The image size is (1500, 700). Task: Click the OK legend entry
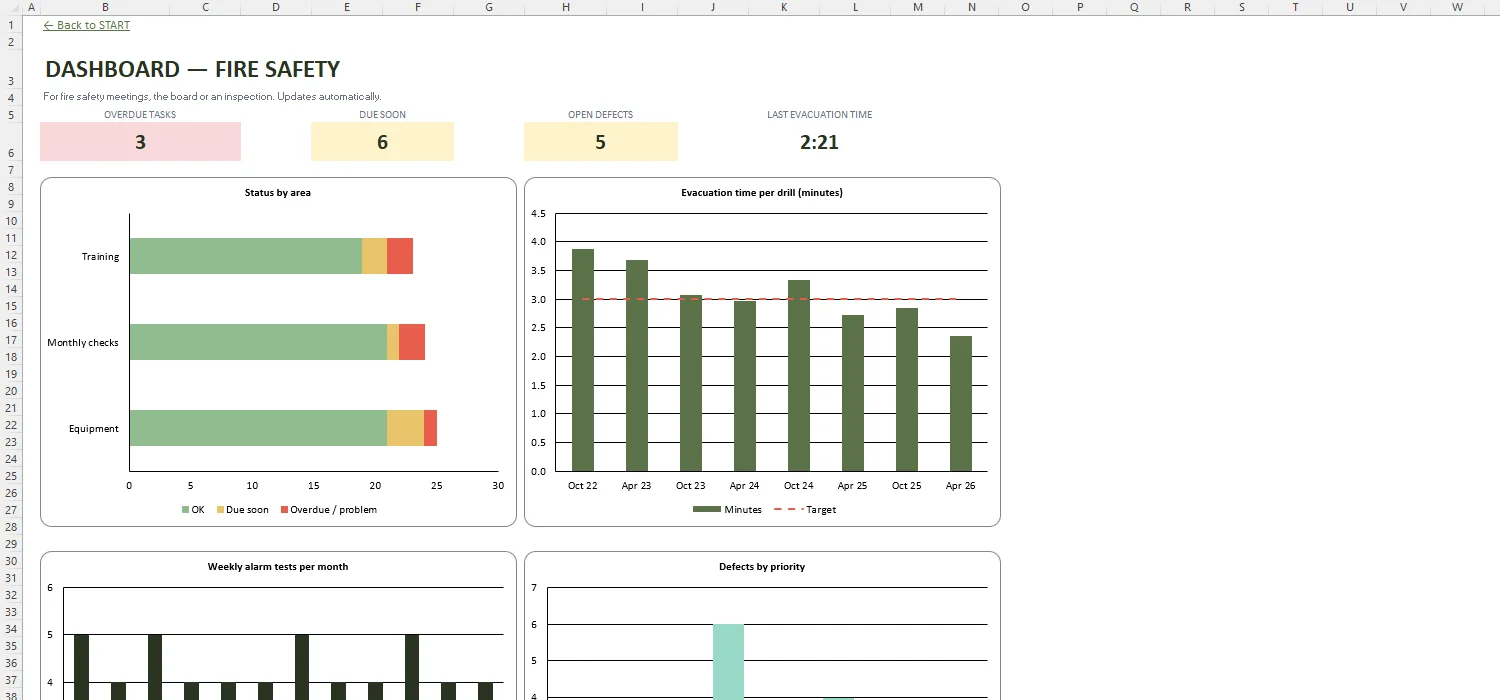193,510
